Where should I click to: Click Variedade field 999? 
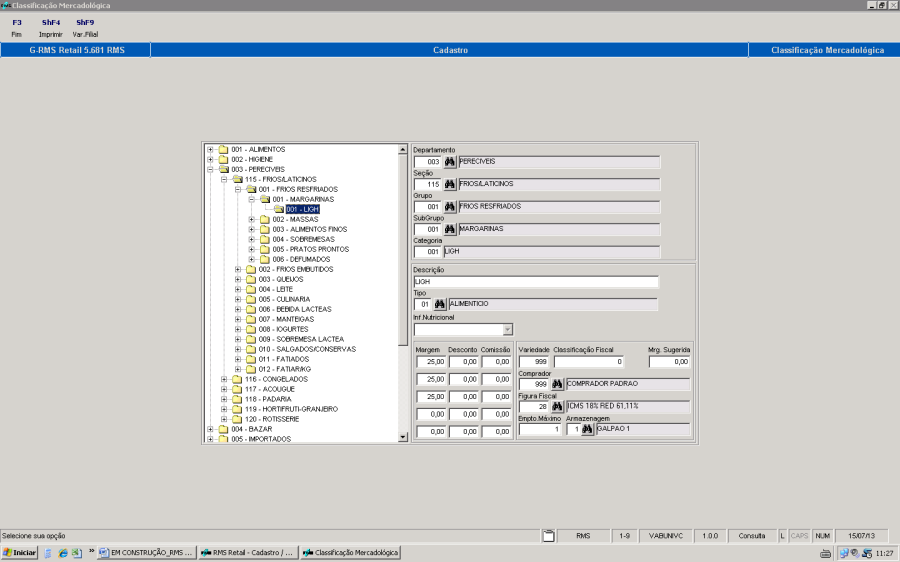pos(534,362)
